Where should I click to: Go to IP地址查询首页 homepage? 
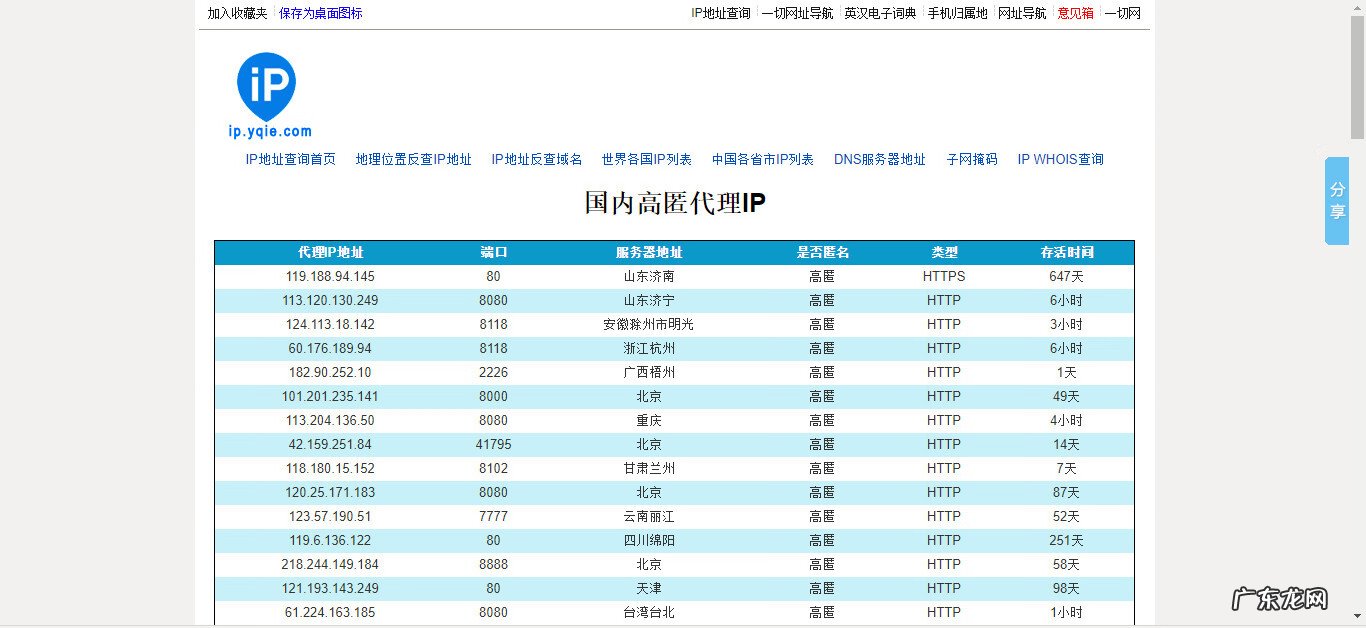(x=290, y=159)
